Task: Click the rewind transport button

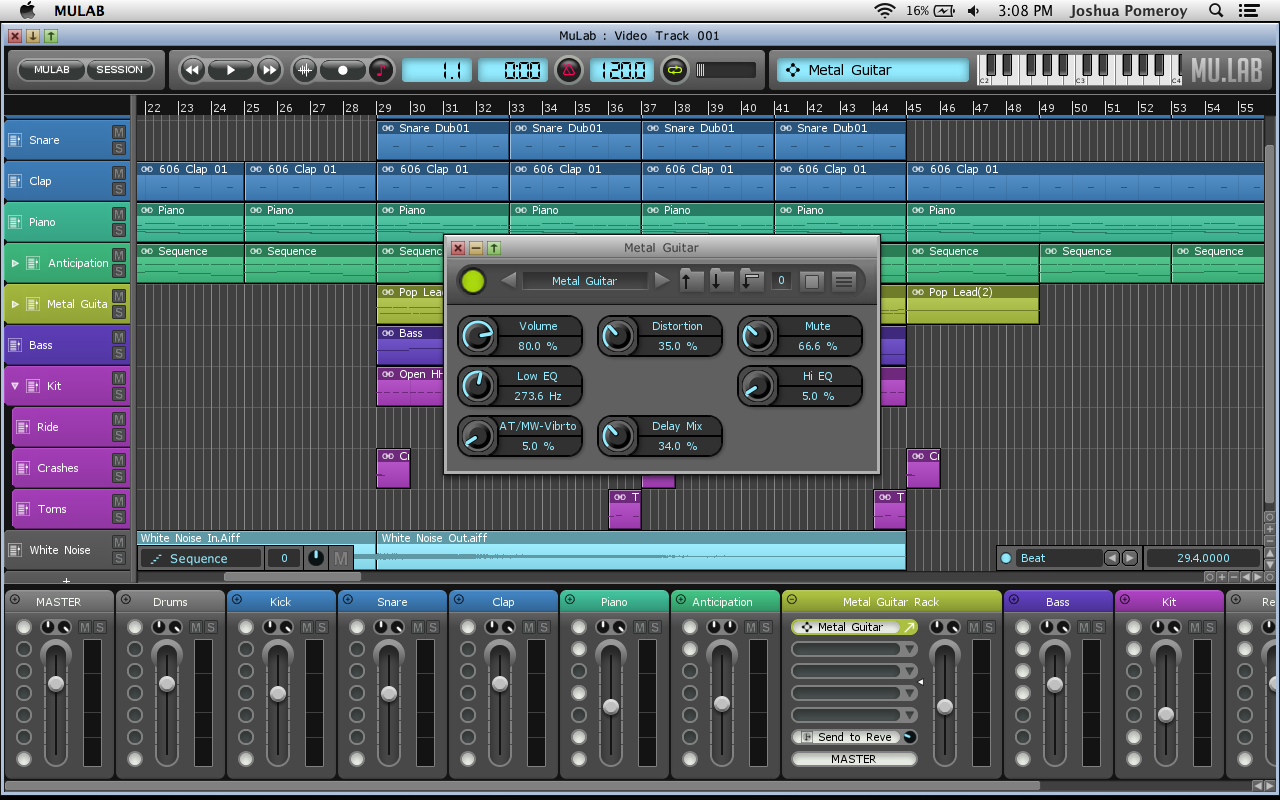Action: (x=192, y=70)
